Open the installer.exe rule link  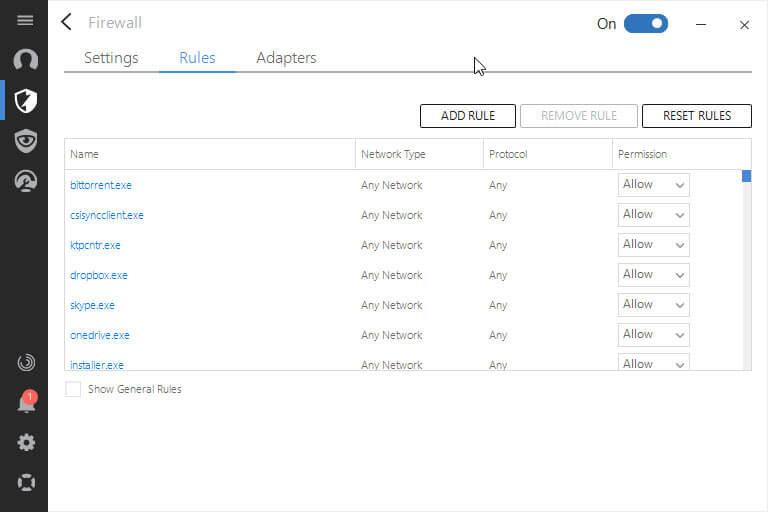pyautogui.click(x=97, y=365)
